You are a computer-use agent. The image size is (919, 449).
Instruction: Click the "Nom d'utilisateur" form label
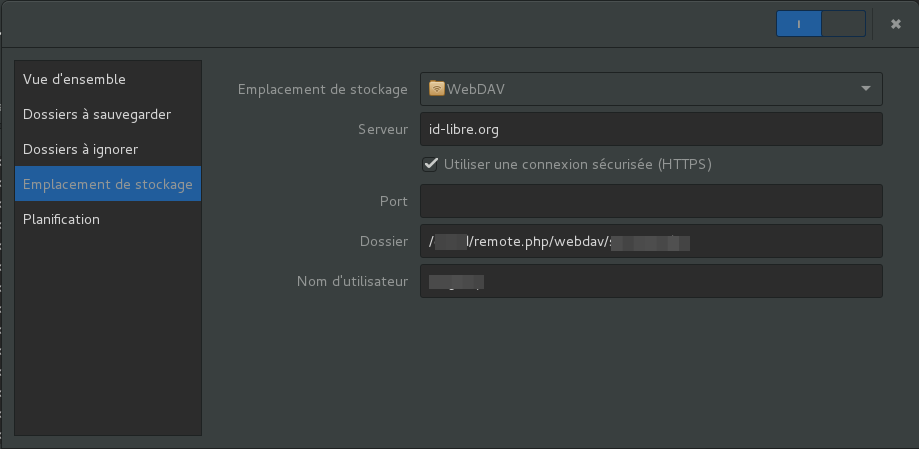coord(352,281)
